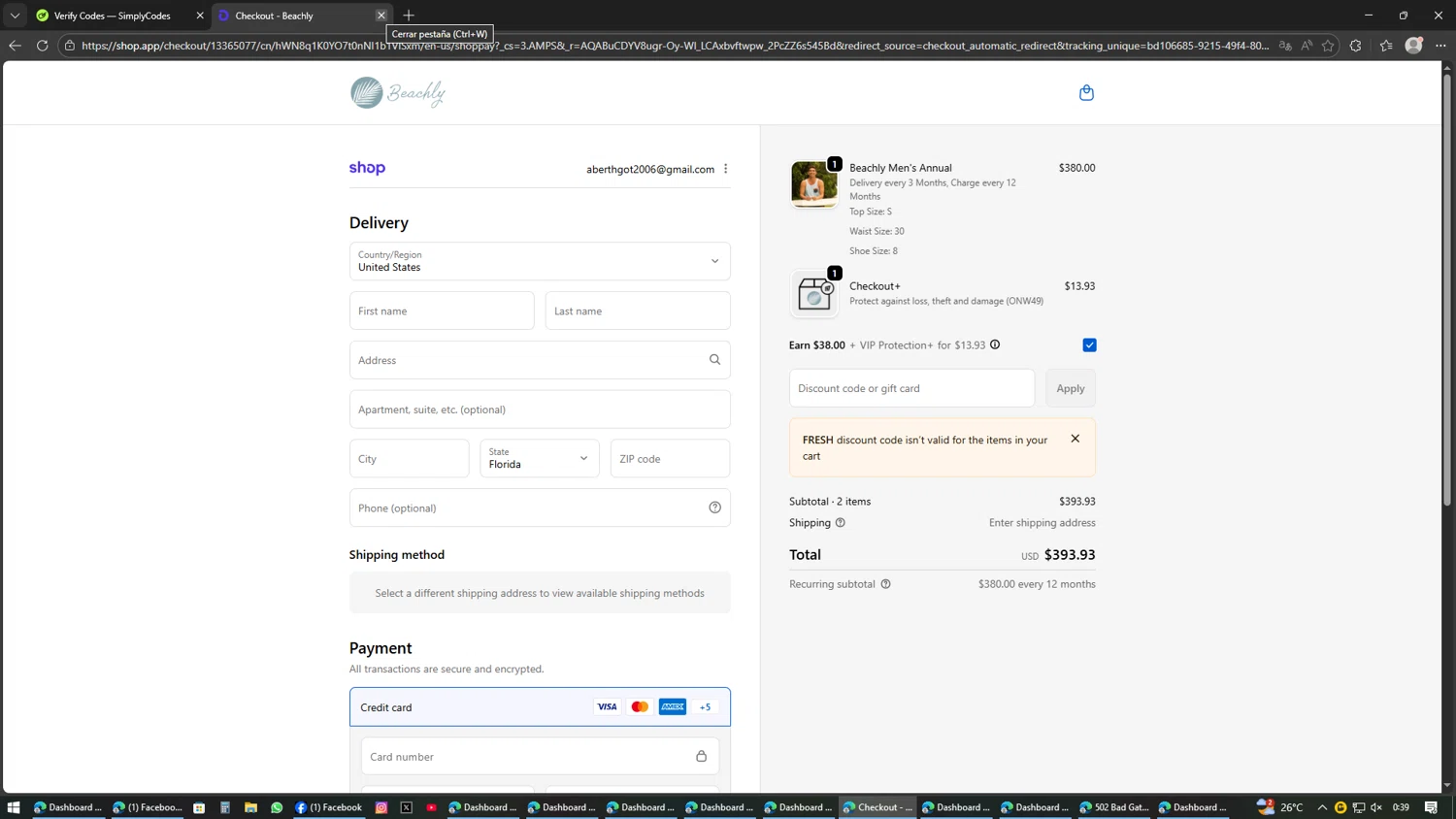Screen dimensions: 1456x819
Task: Close the Checkout - Beachly tab
Action: pos(381,16)
